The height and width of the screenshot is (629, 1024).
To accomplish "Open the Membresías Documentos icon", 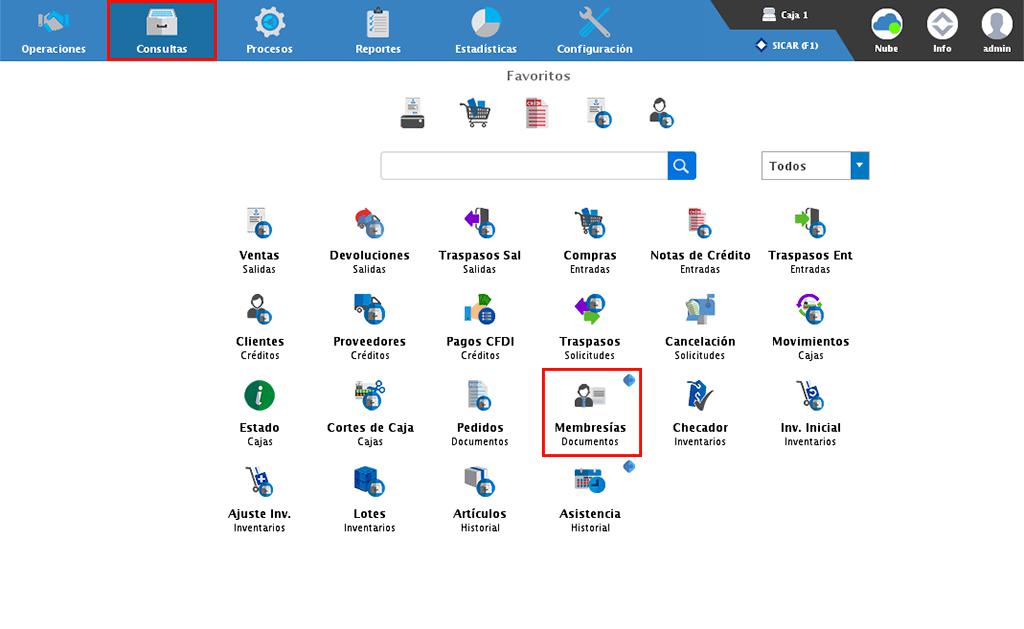I will click(x=590, y=397).
